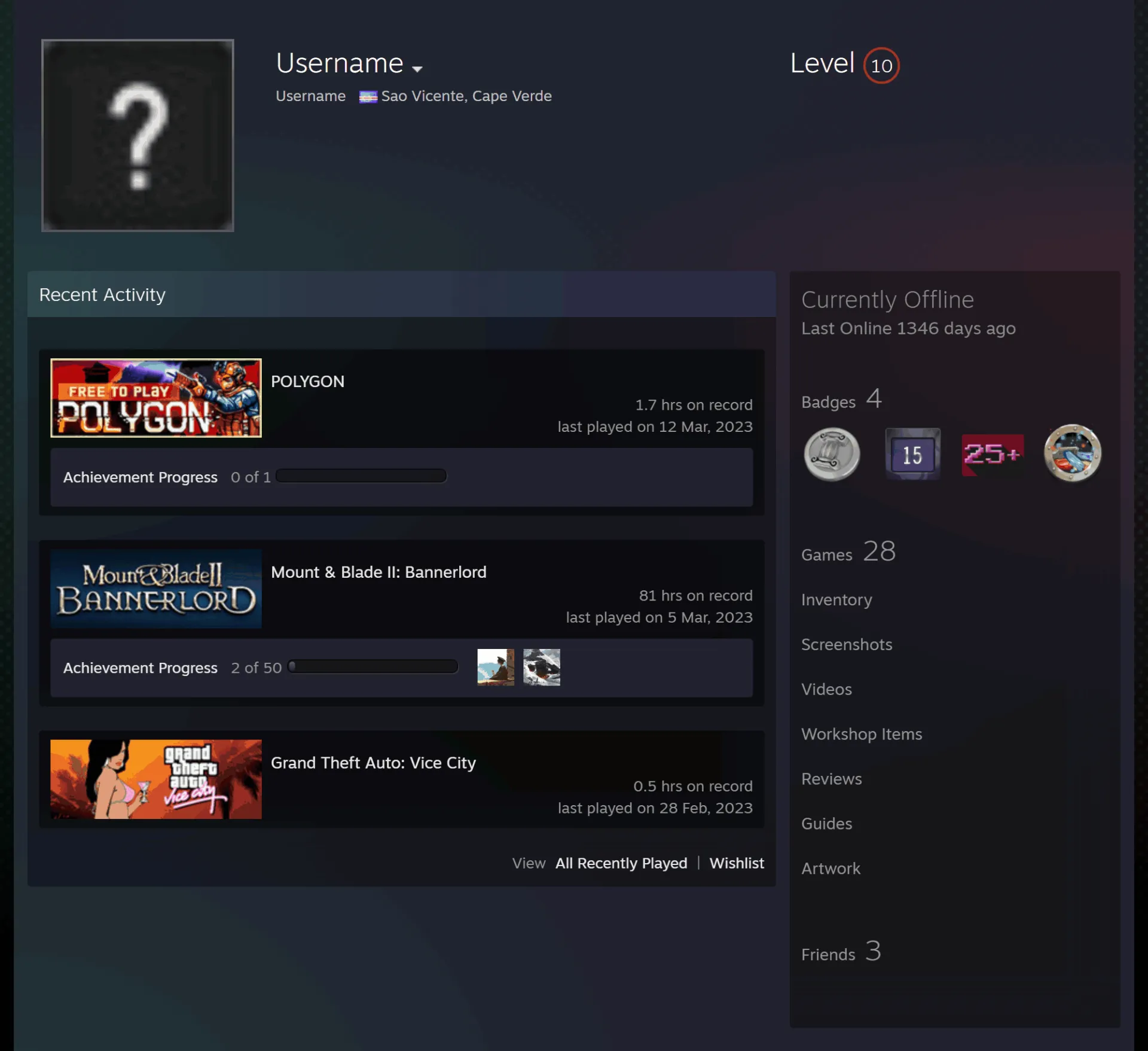Click 'Sao Vicente, Cape Verde' location text
The height and width of the screenshot is (1051, 1148).
tap(466, 96)
